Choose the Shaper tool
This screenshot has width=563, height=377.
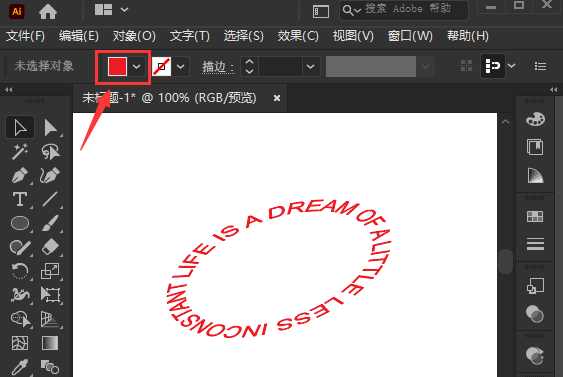pos(20,247)
